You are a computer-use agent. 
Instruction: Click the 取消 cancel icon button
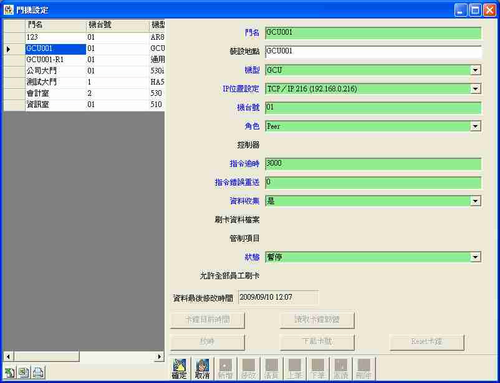[x=202, y=369]
